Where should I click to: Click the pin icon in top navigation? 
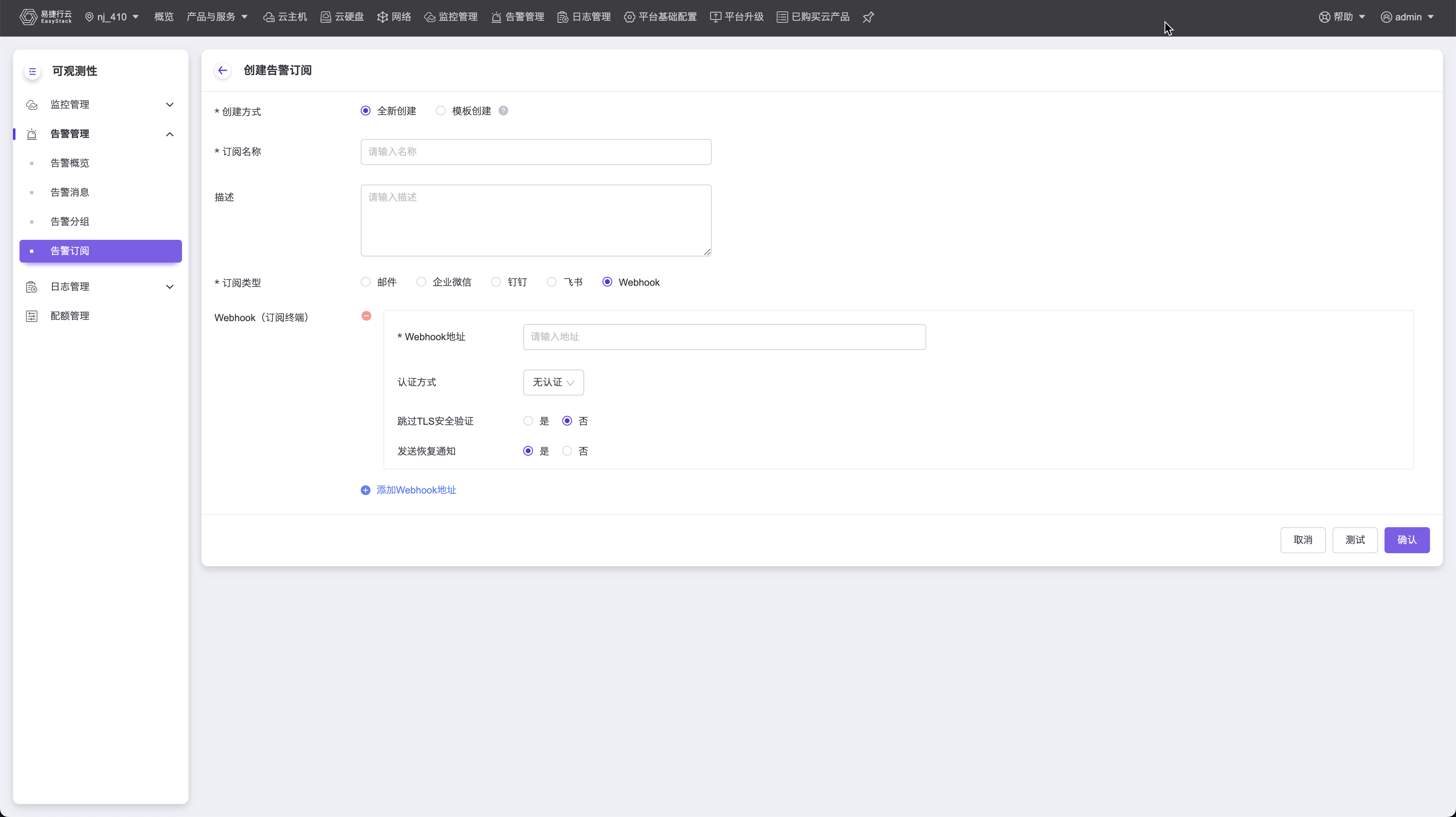tap(868, 17)
